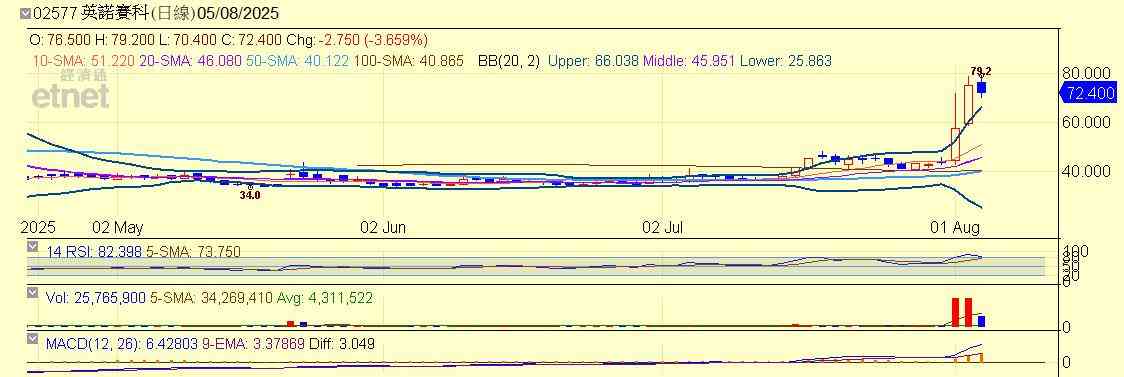Collapse the 14 RSI indicator panel
Screen dimensions: 1124x377
32,247
